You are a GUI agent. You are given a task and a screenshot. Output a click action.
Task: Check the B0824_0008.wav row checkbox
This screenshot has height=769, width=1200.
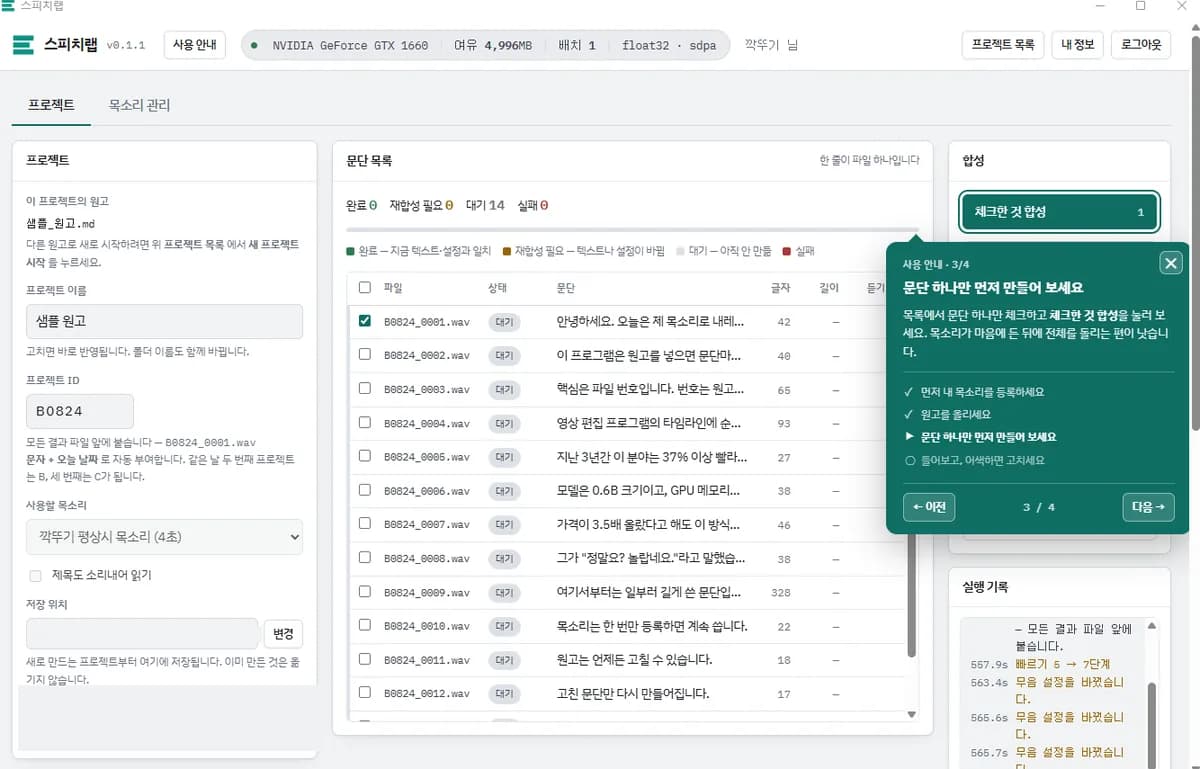click(x=364, y=559)
